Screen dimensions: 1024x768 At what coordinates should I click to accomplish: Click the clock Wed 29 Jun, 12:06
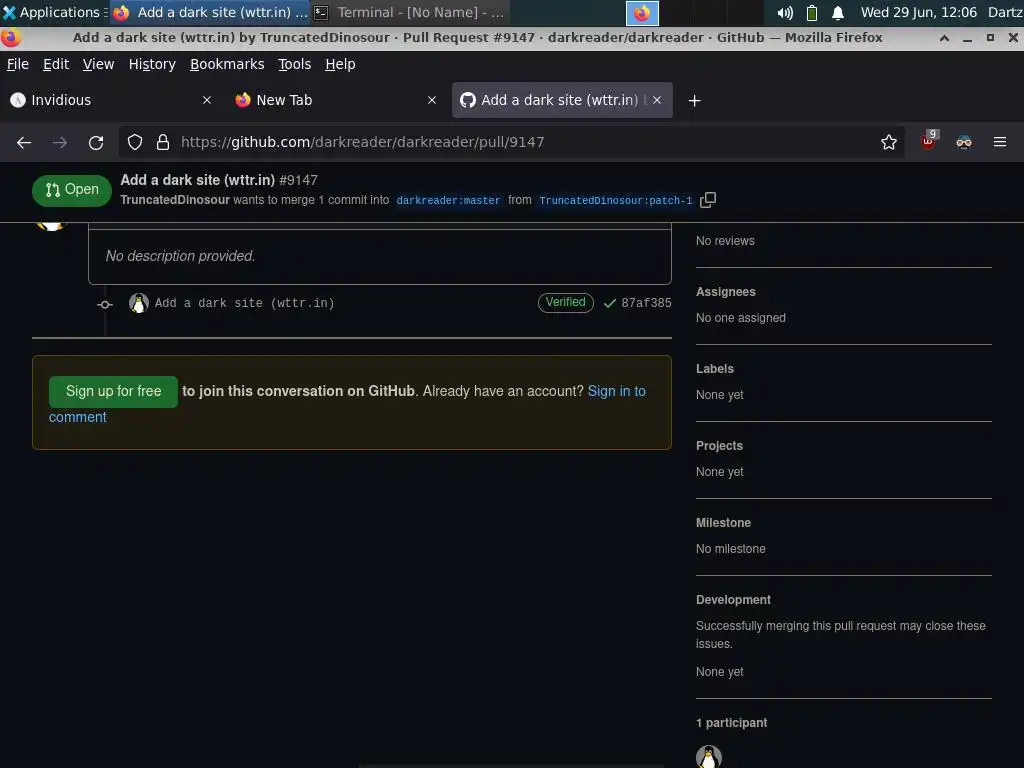[918, 12]
